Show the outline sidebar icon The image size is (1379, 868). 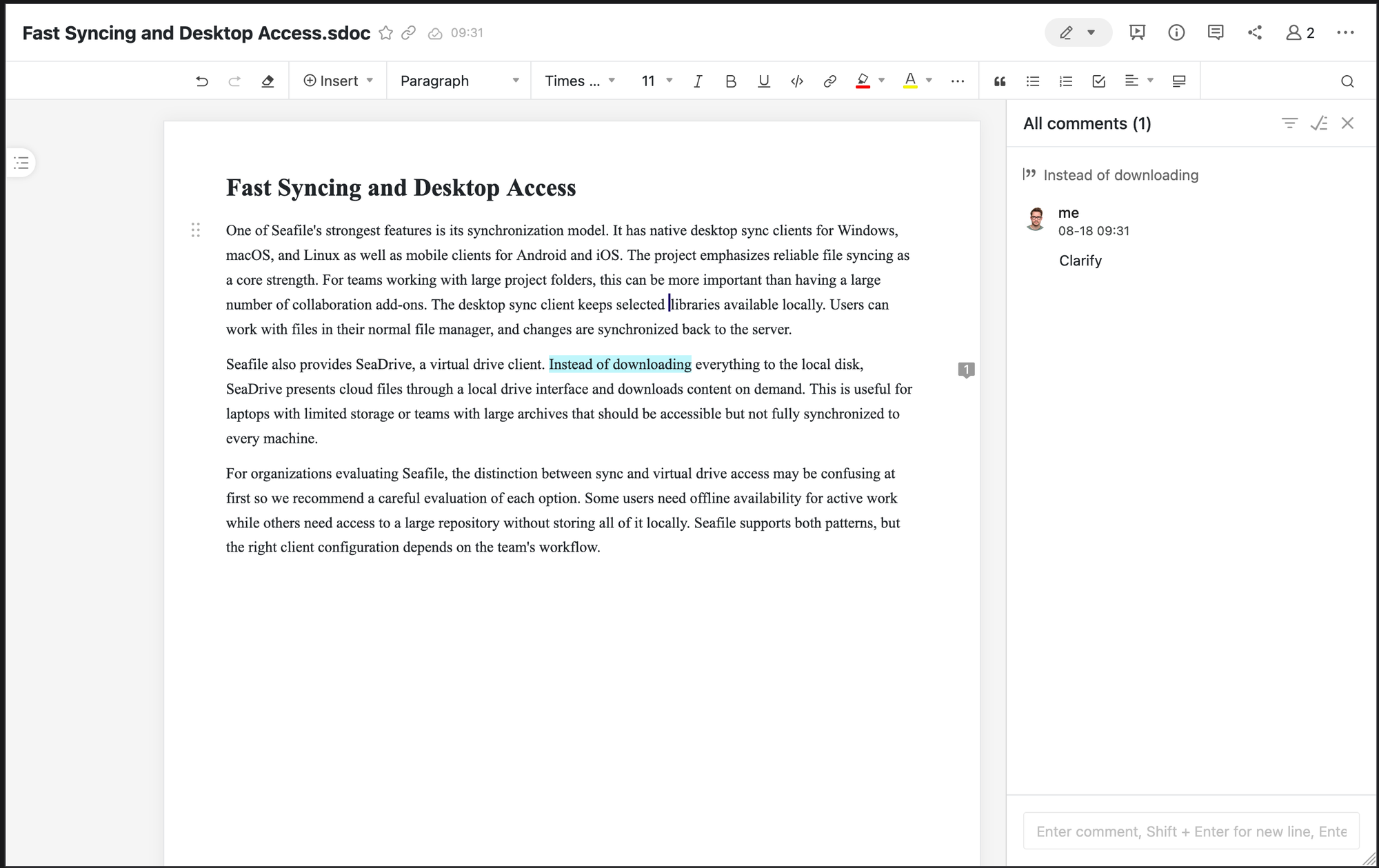21,163
